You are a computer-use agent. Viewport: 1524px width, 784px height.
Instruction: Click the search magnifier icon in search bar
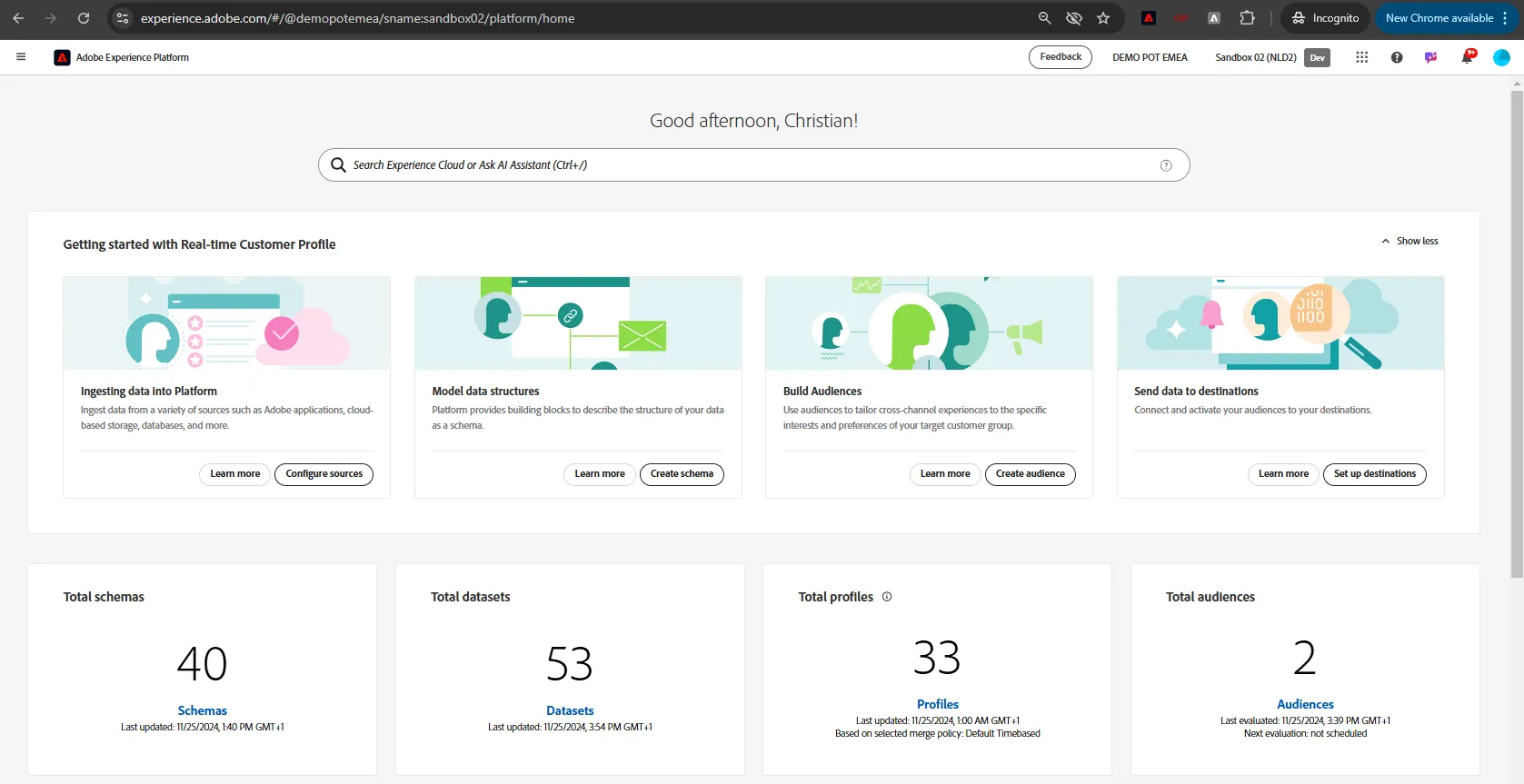click(x=338, y=164)
